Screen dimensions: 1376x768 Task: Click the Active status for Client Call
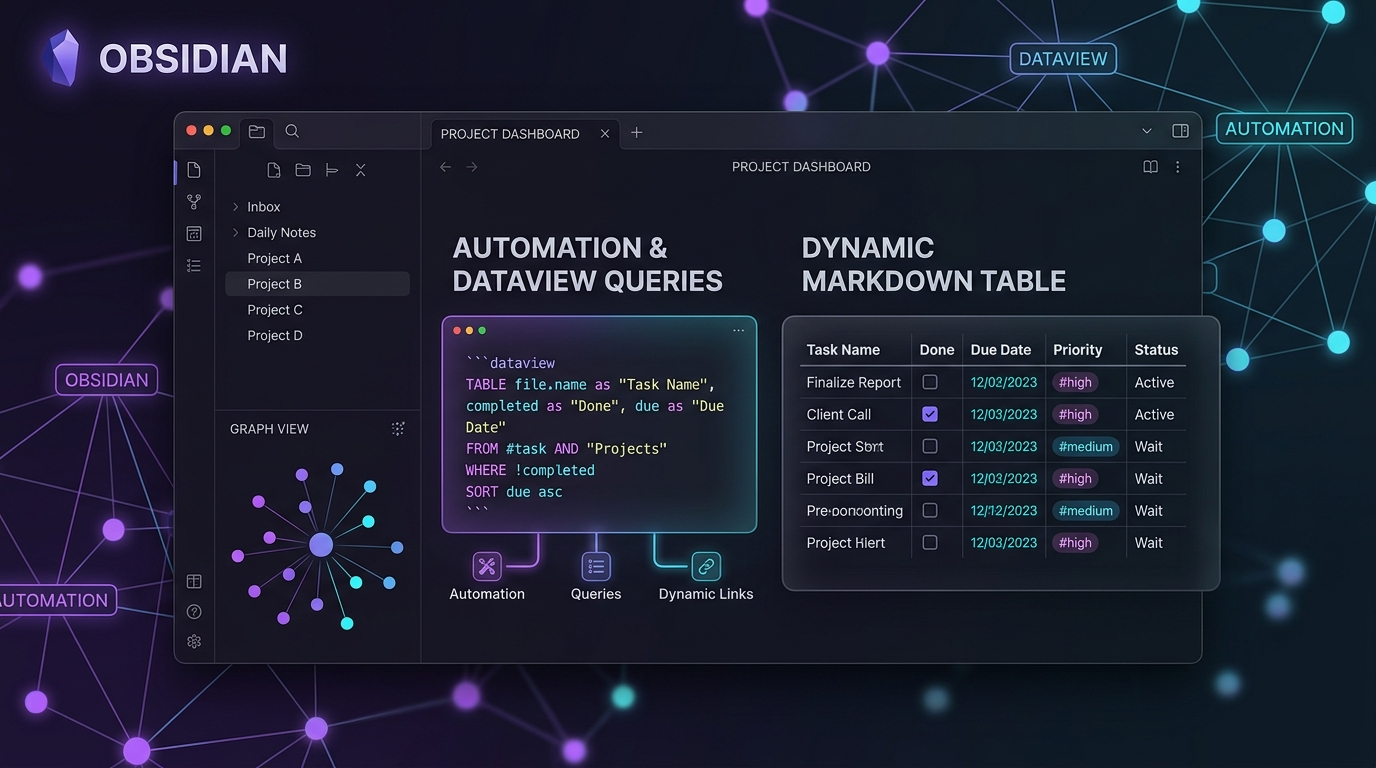[x=1154, y=414]
